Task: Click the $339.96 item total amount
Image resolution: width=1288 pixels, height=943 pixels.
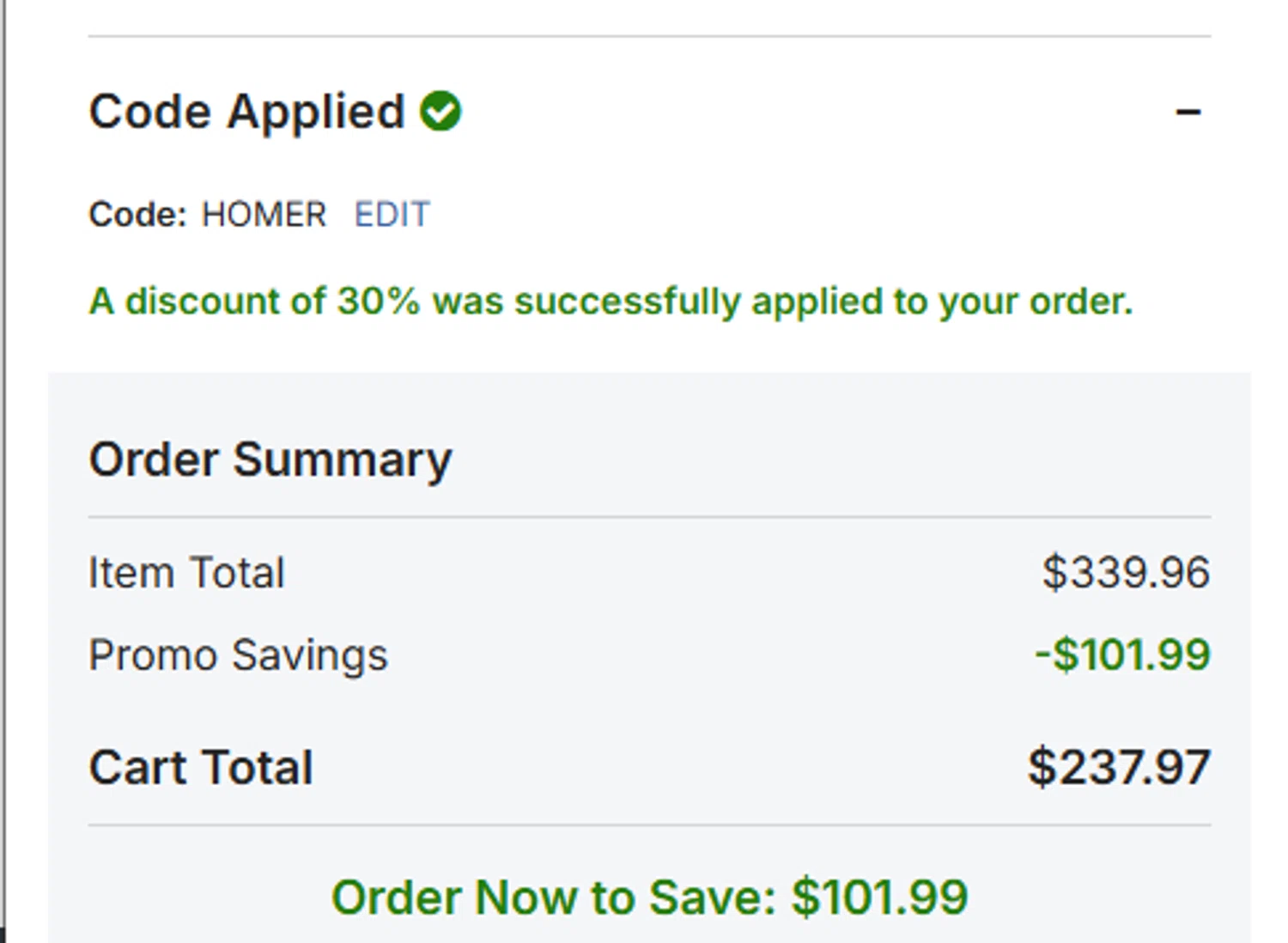Action: 1126,573
